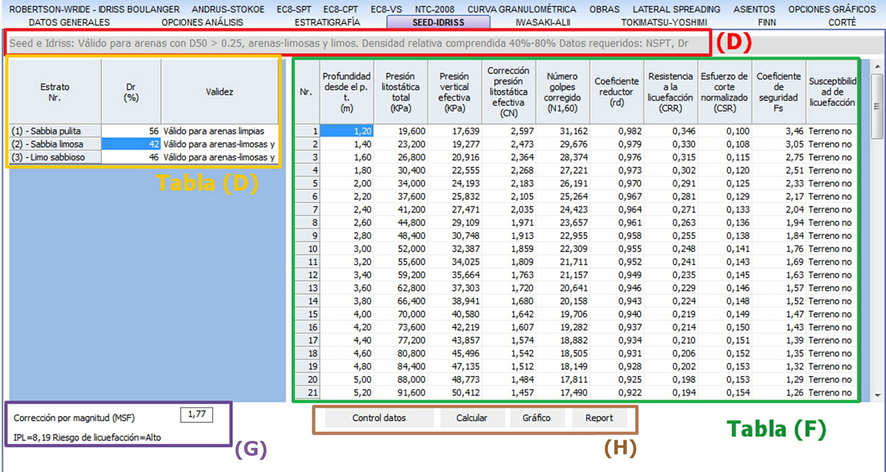Click the Profundidad desde el p.t. header
This screenshot has height=472, width=886.
pyautogui.click(x=346, y=92)
